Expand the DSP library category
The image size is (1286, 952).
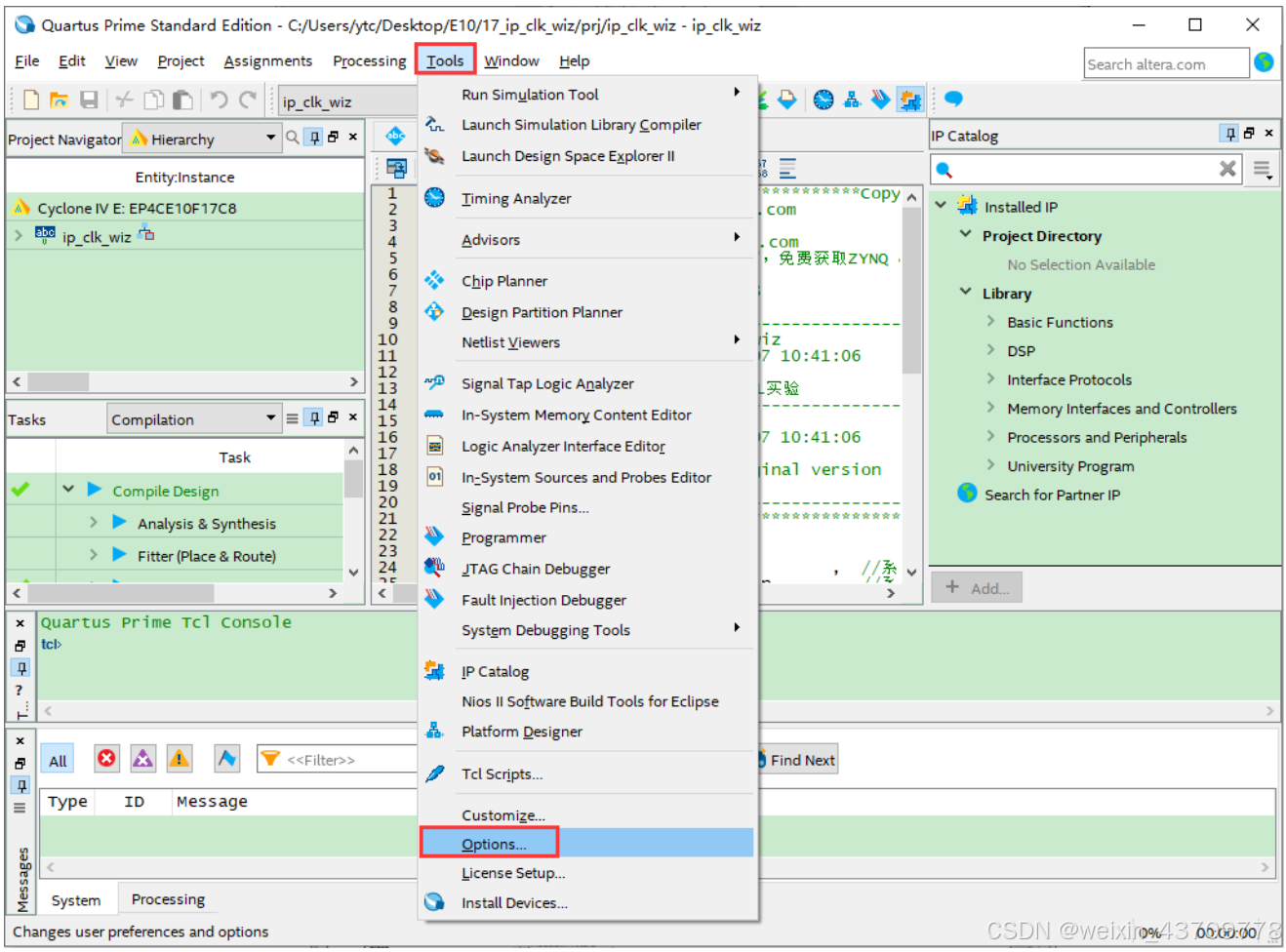coord(990,349)
